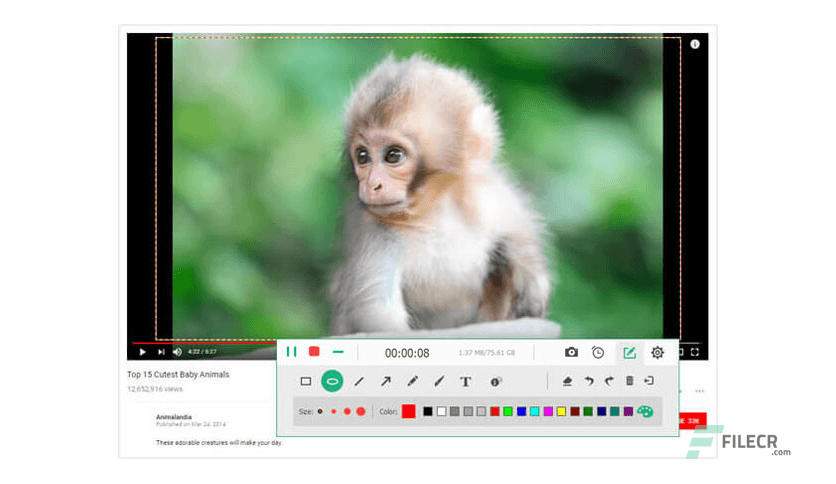Pick the blue color swatch
This screenshot has width=836, height=484.
point(521,412)
